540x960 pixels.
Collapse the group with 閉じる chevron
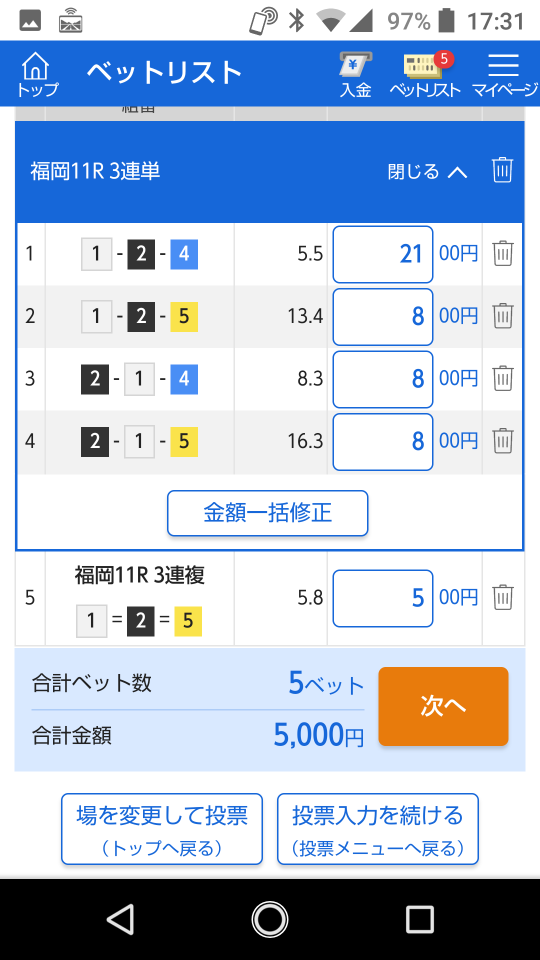(427, 171)
